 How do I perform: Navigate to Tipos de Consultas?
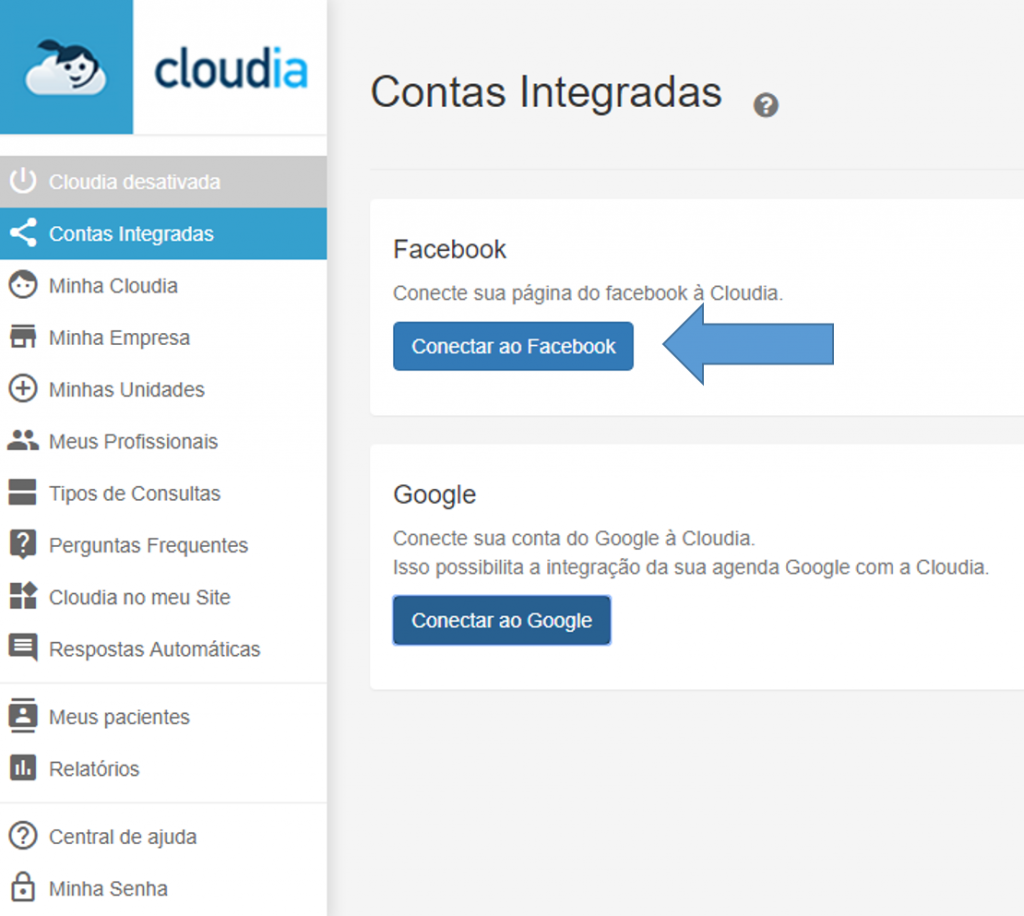tap(163, 494)
